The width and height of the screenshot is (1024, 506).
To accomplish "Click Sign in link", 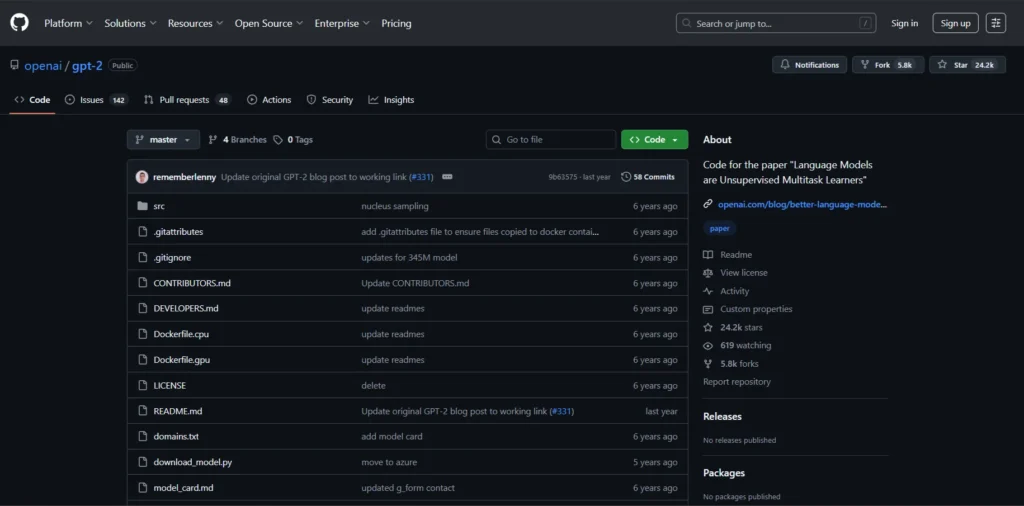I will pyautogui.click(x=904, y=23).
